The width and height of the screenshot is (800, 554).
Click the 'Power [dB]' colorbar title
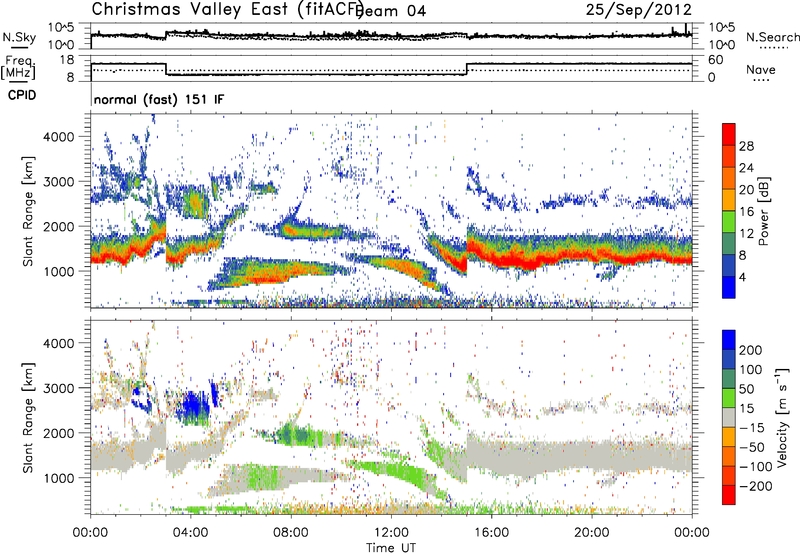[763, 211]
